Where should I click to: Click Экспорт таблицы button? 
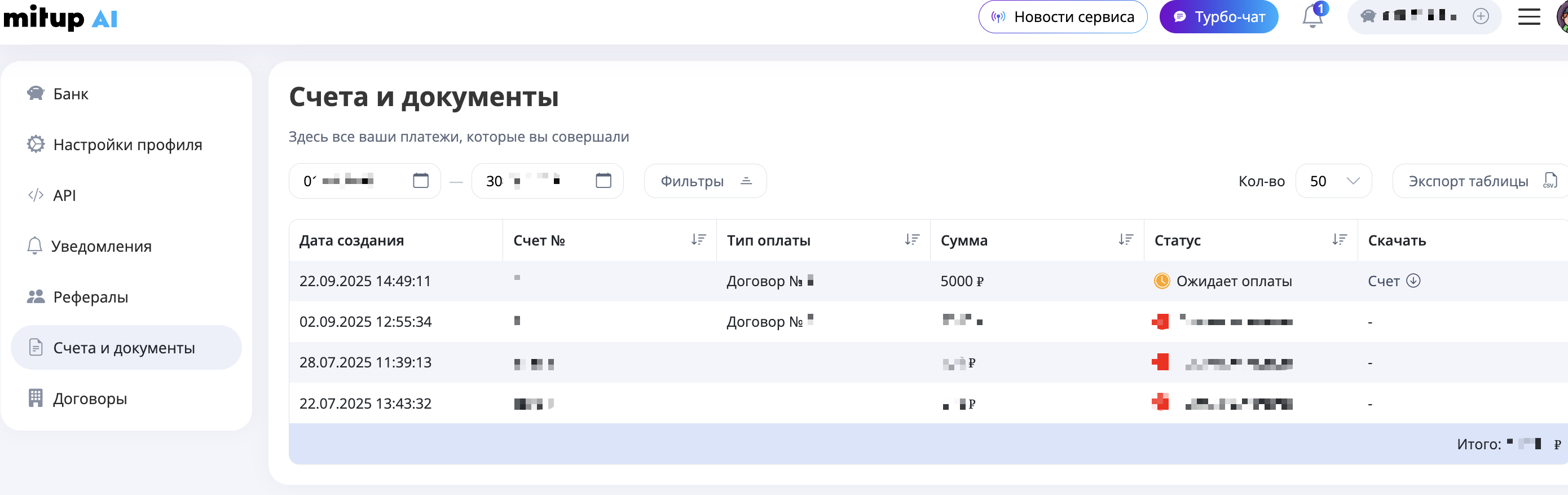1481,181
